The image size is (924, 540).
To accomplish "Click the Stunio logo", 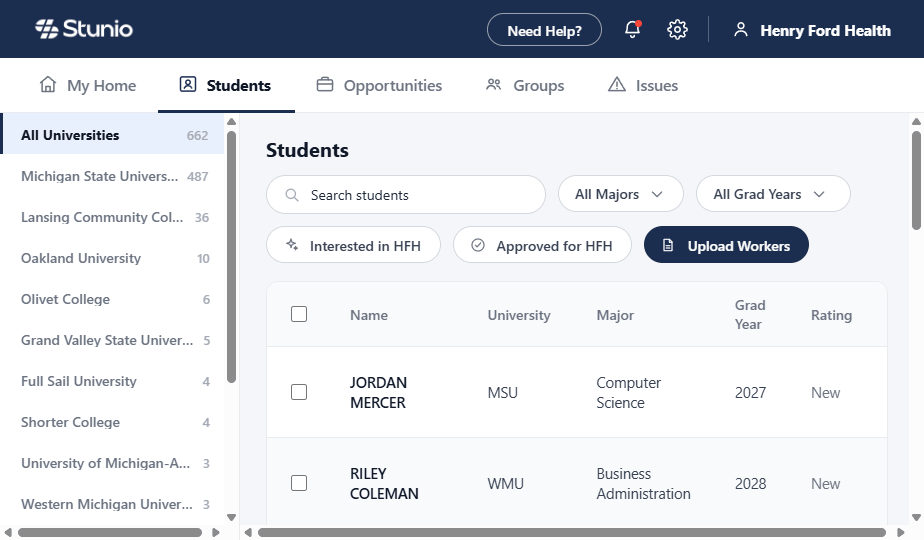I will 84,29.
